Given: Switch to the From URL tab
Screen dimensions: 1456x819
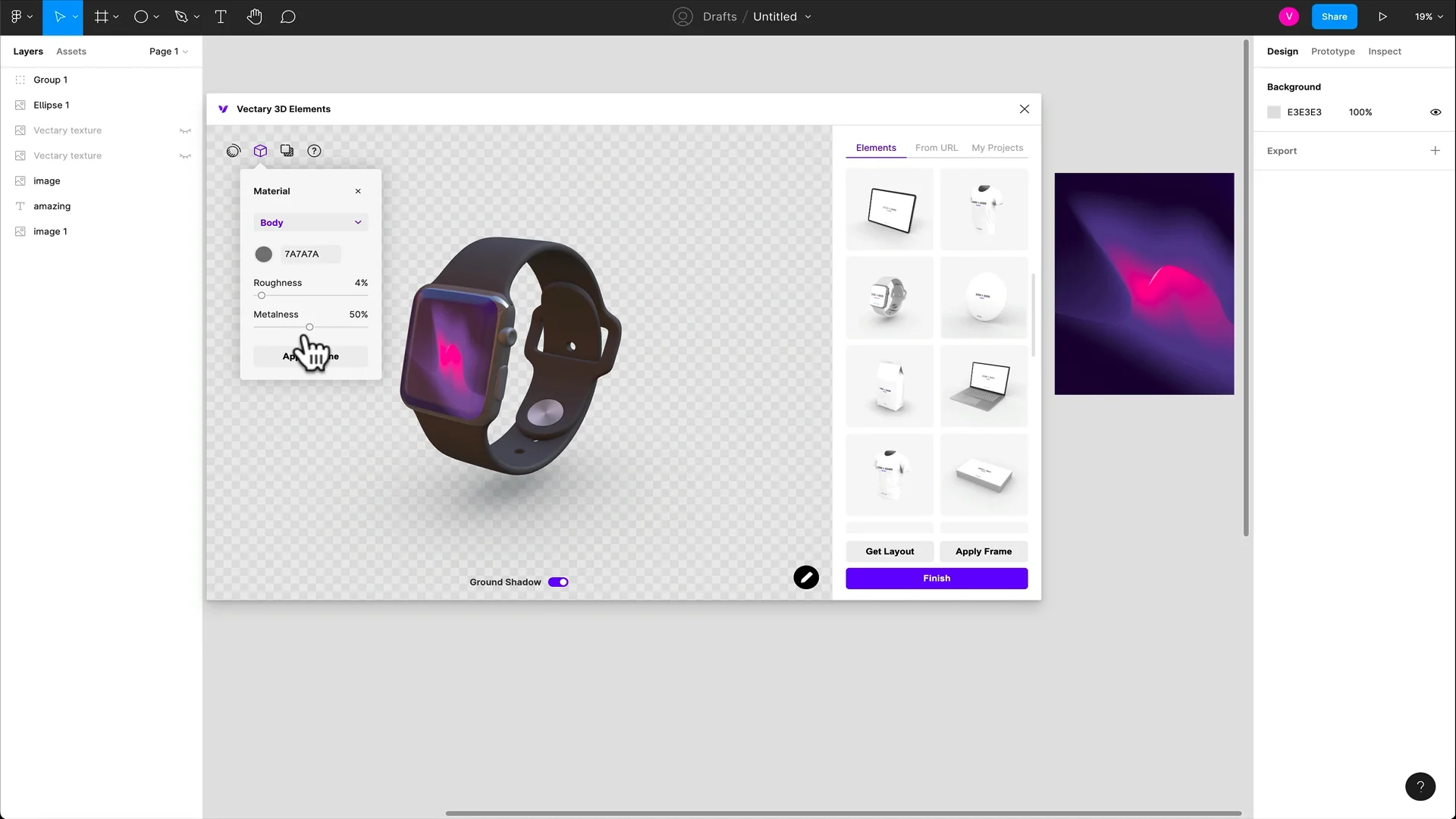Looking at the screenshot, I should coord(937,147).
